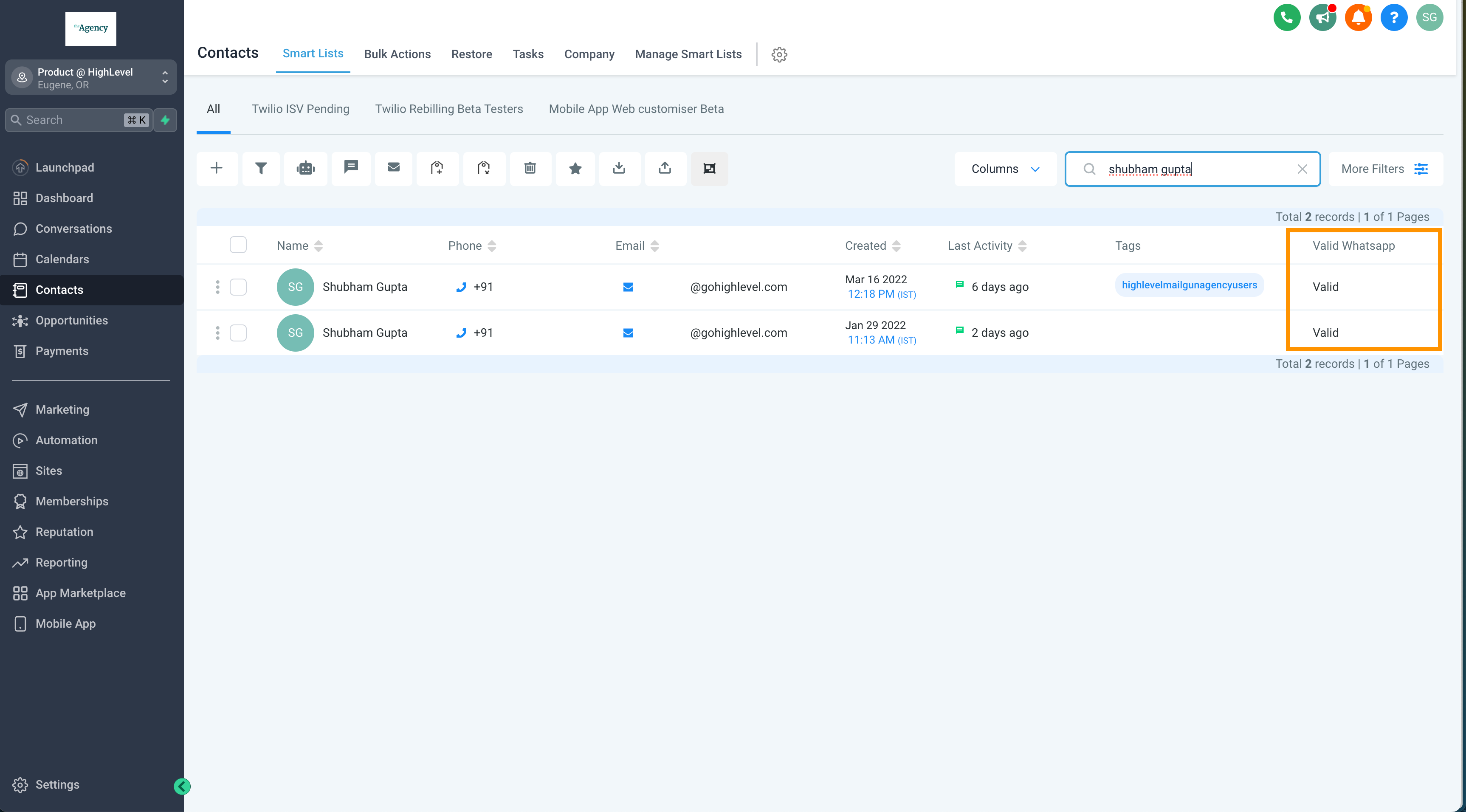Click the merge contacts icon
The image size is (1466, 812).
tap(709, 169)
